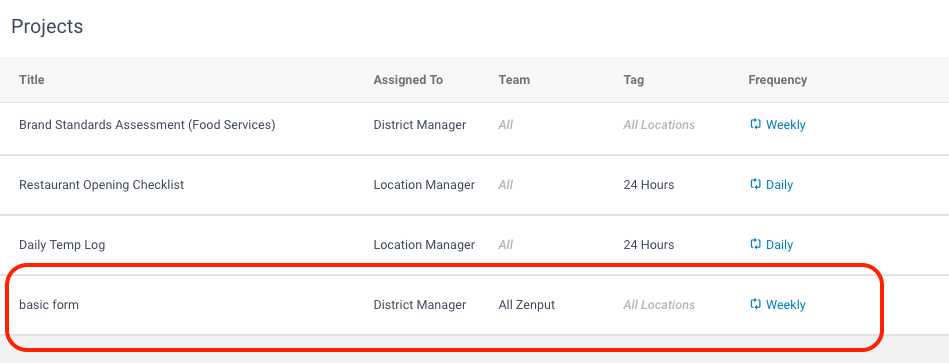Click recurrence icon in basic form row
Image resolution: width=949 pixels, height=363 pixels.
(755, 304)
